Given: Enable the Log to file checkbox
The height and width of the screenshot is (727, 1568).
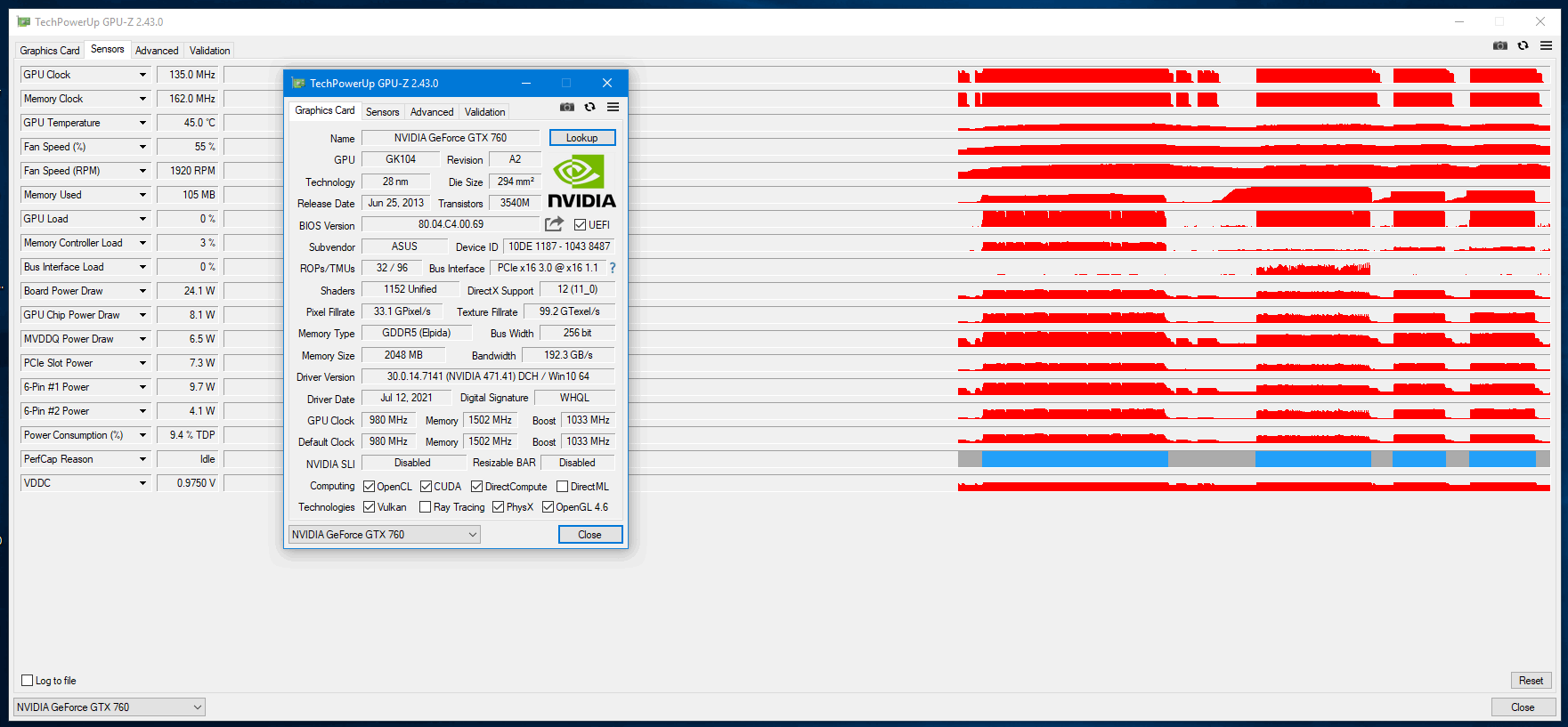Looking at the screenshot, I should [x=27, y=681].
